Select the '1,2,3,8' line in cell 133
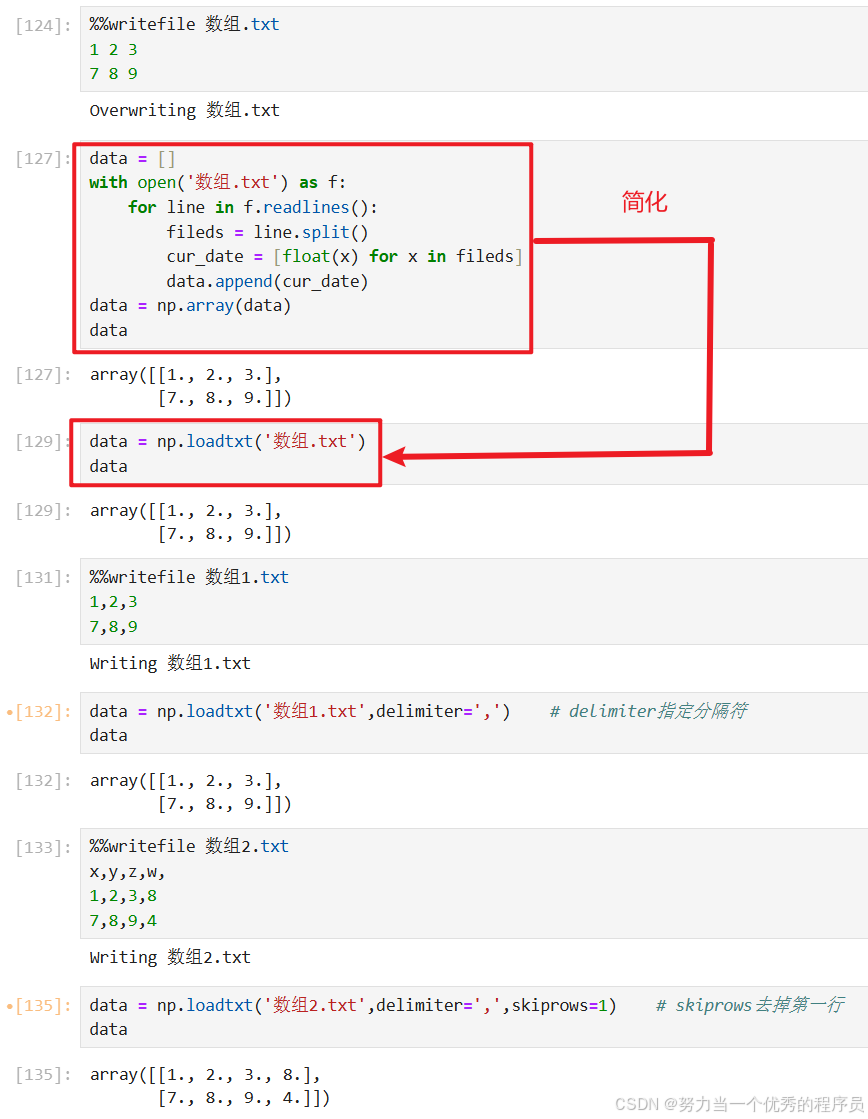The height and width of the screenshot is (1119, 868). click(123, 896)
